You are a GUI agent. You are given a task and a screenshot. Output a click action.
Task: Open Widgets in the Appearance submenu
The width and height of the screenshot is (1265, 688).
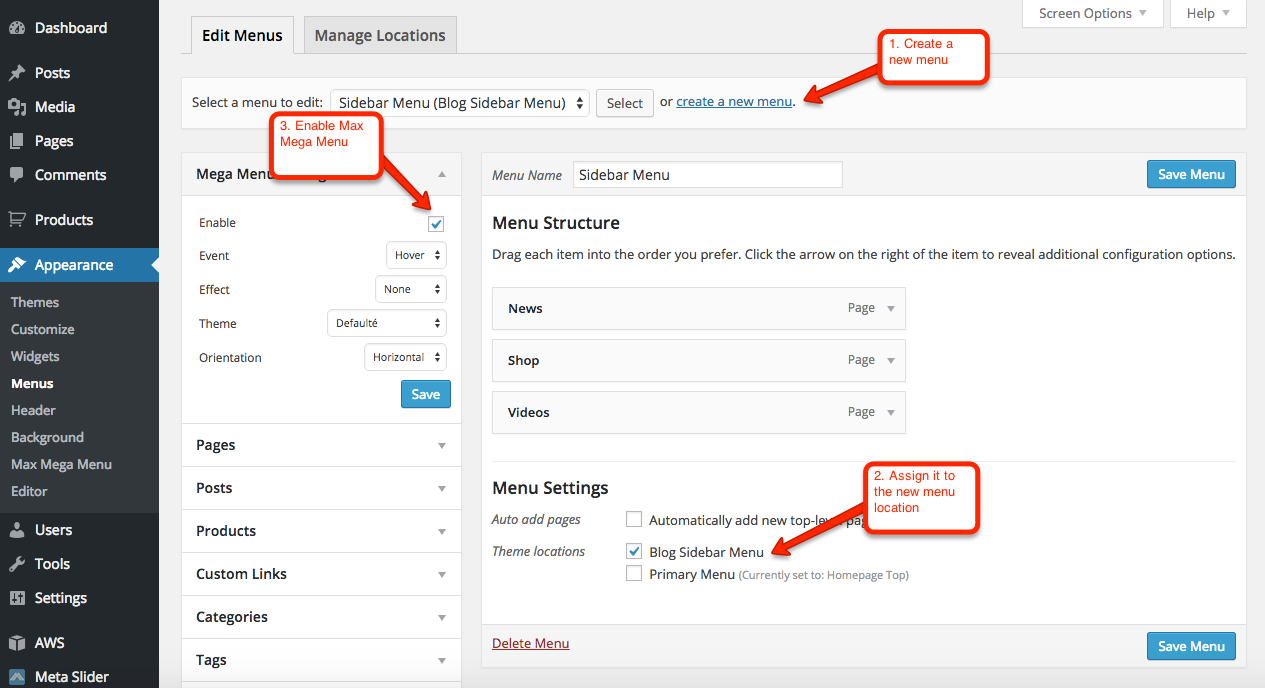[x=35, y=356]
